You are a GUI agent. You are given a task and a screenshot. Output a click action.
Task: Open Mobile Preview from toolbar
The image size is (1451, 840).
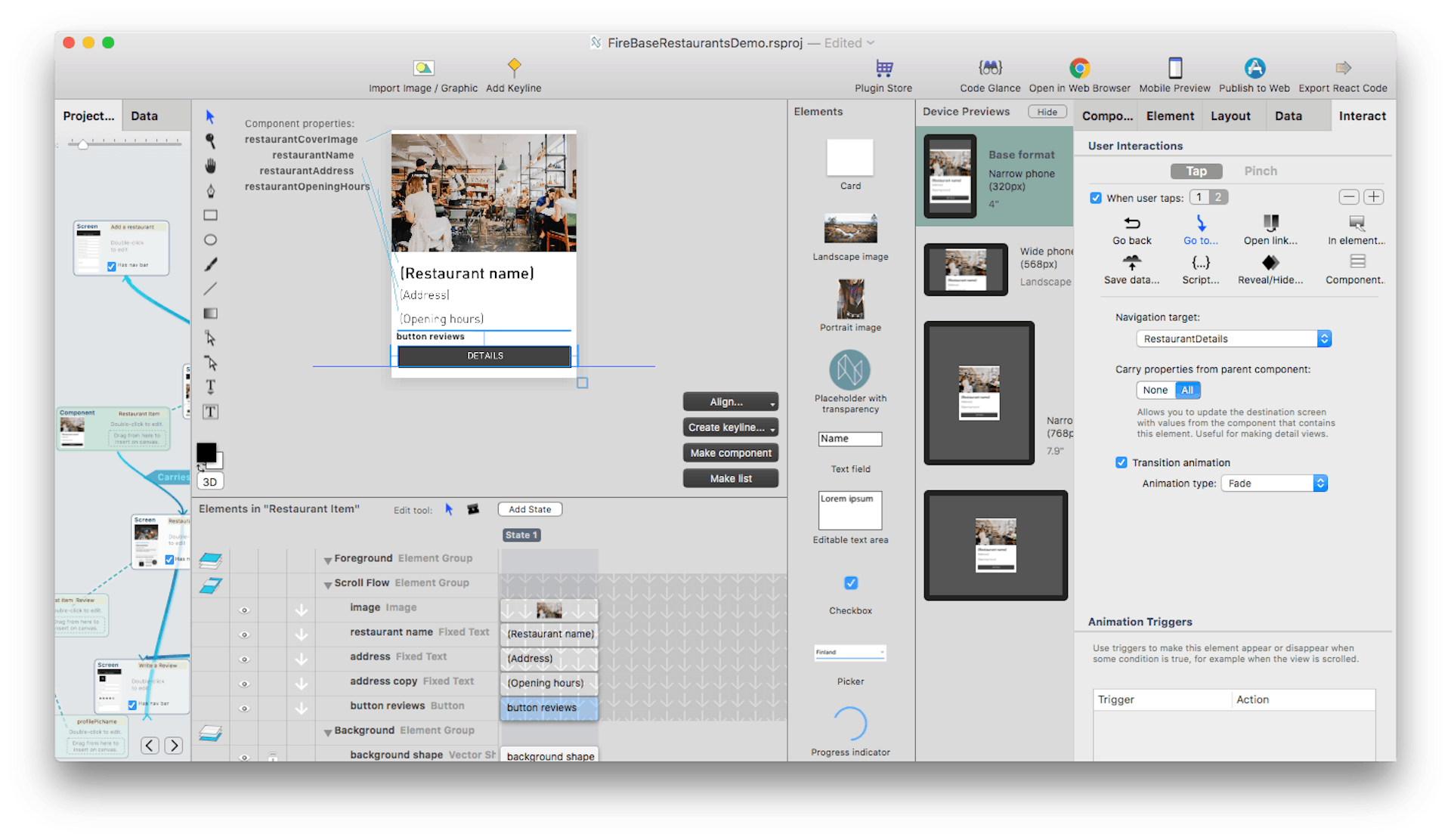1174,69
